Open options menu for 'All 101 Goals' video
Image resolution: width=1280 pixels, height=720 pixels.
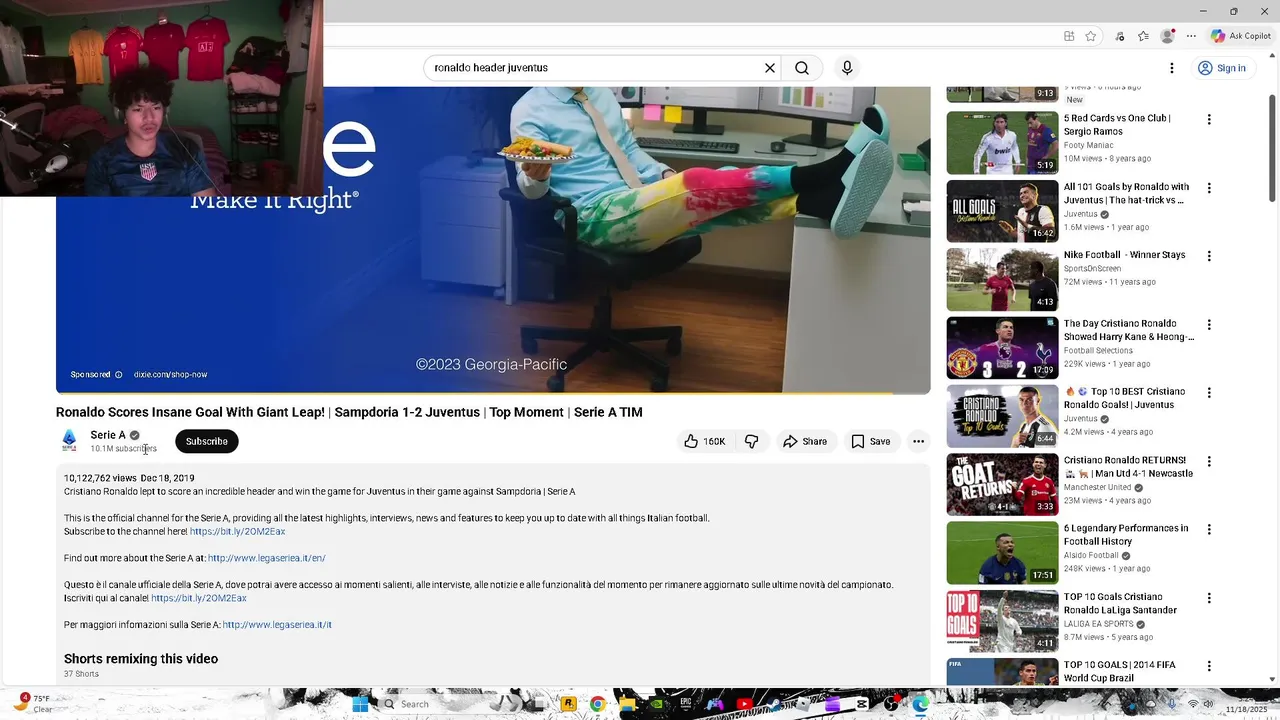pyautogui.click(x=1209, y=188)
